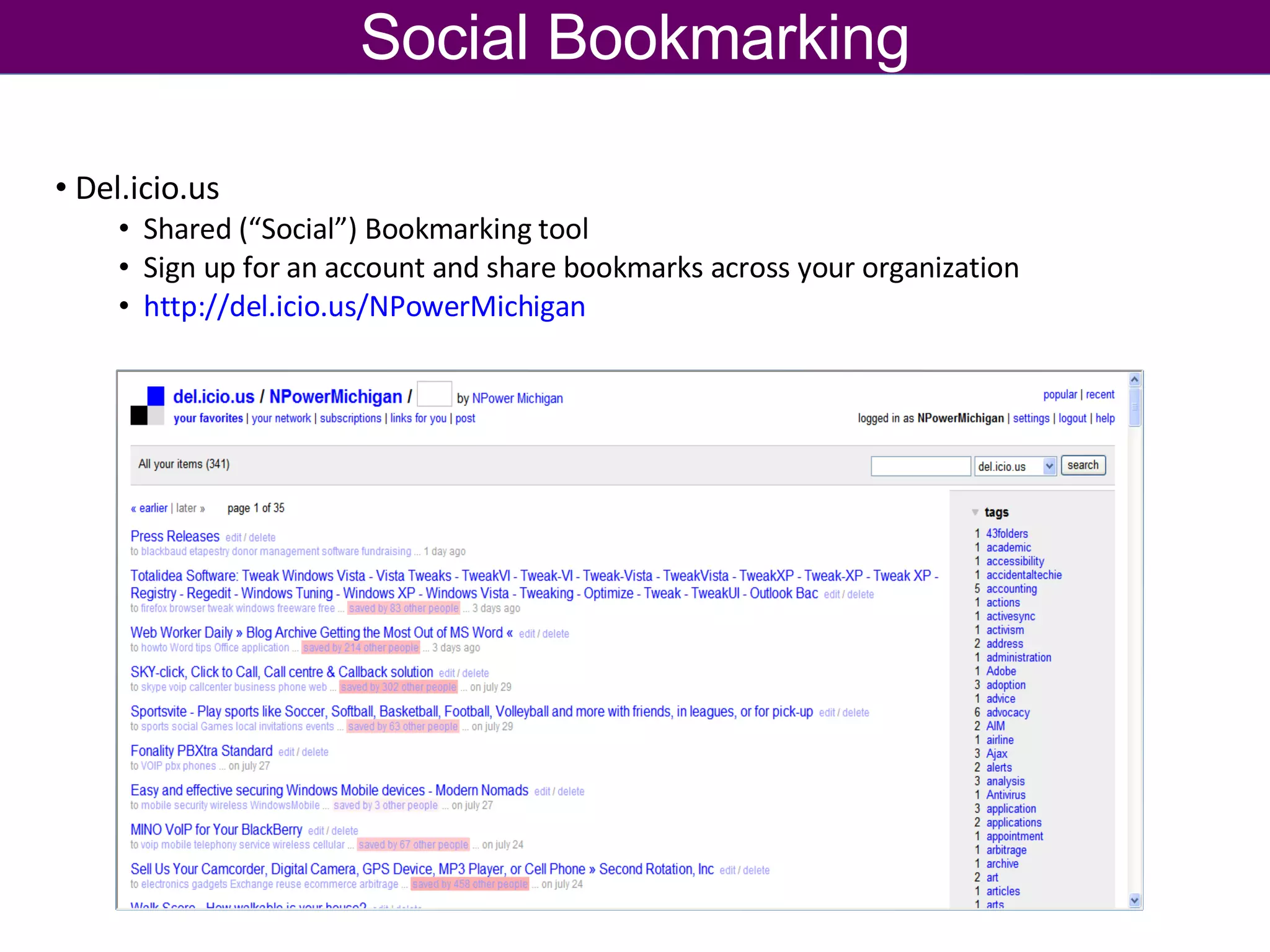Open the del.icio.us search scope dropdown
Image resolution: width=1270 pixels, height=952 pixels.
click(x=1049, y=466)
